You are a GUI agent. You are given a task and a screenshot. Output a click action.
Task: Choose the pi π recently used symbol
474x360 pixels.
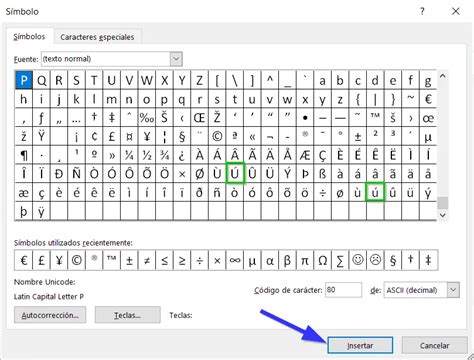(305, 260)
